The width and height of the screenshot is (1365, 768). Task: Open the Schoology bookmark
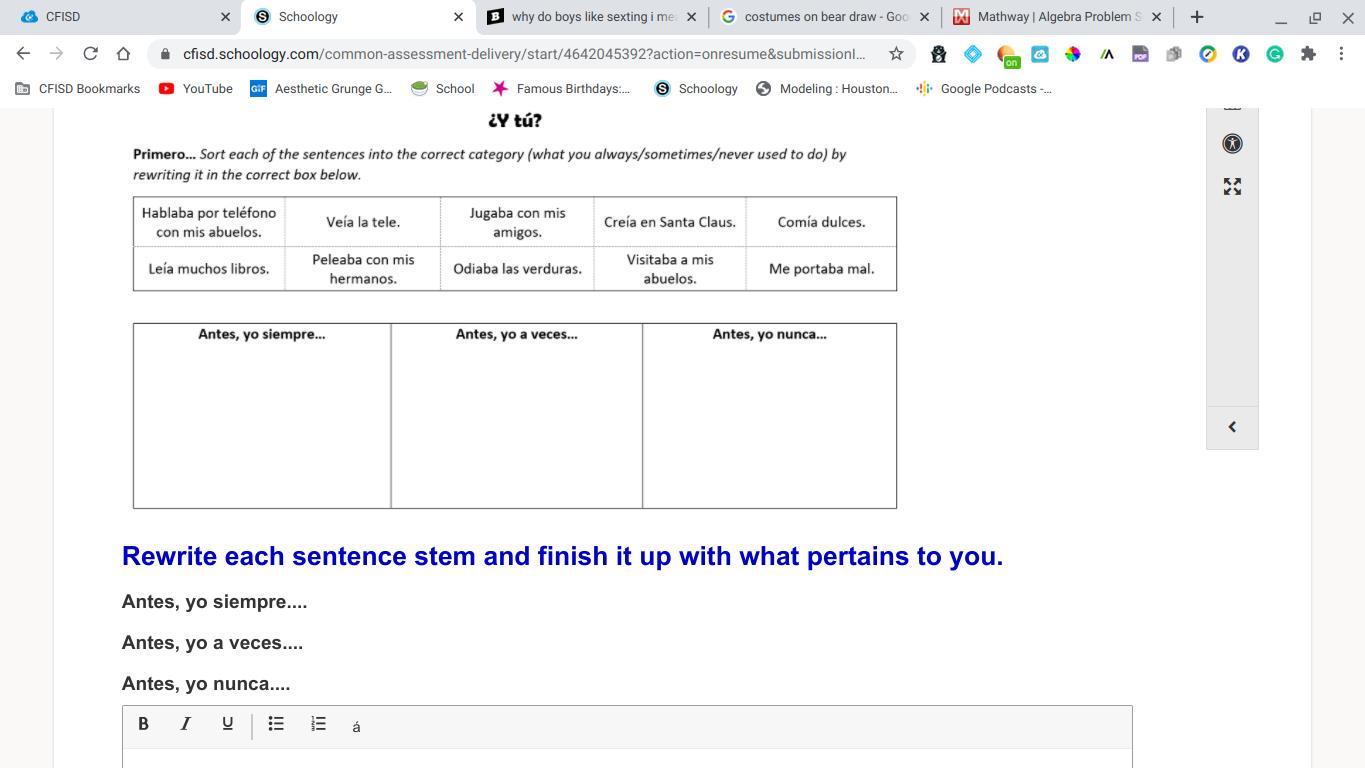click(696, 89)
